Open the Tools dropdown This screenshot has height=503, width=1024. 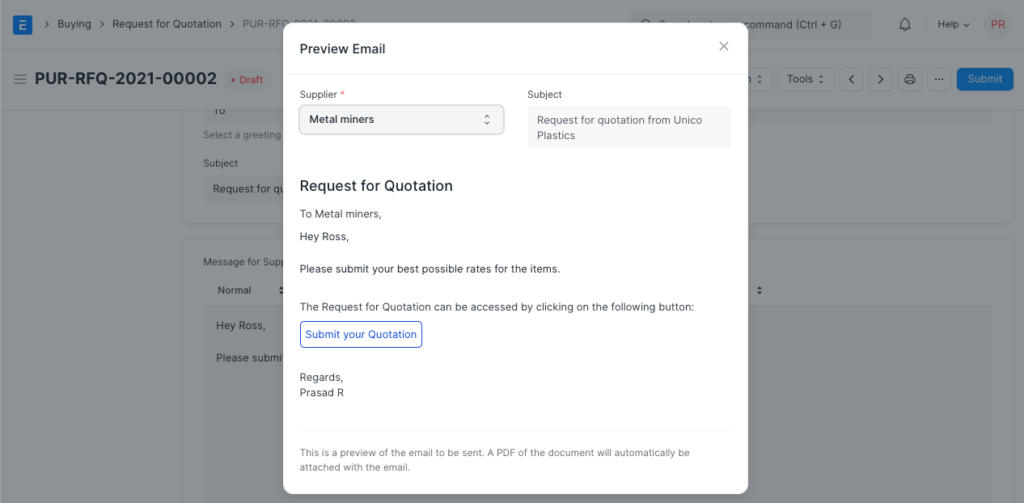(x=806, y=79)
